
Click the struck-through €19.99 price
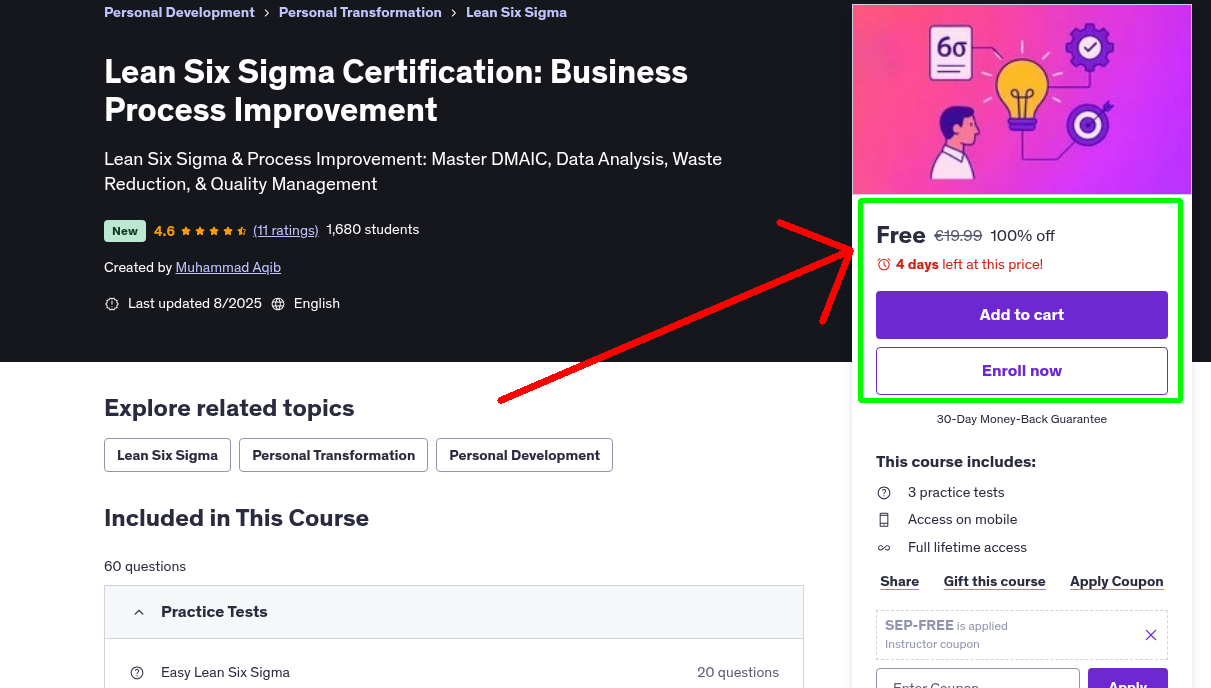pyautogui.click(x=958, y=236)
